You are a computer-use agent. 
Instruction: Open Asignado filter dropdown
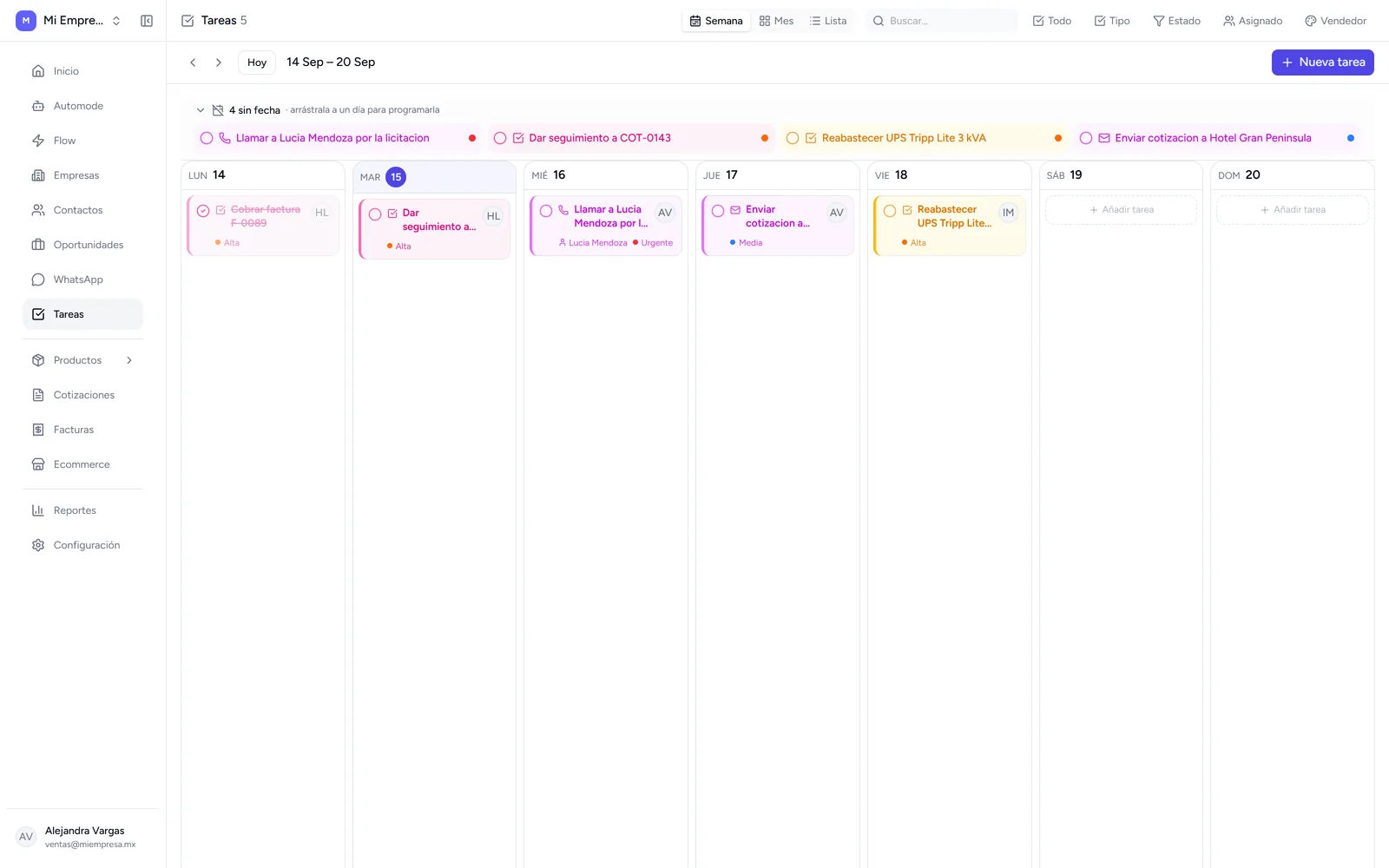(1253, 21)
